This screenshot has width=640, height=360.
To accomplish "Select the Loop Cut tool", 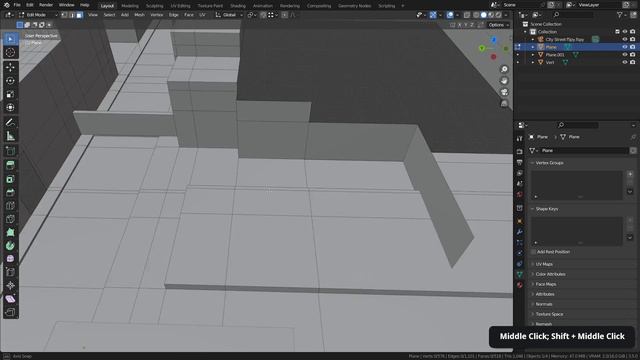I will pos(10,206).
